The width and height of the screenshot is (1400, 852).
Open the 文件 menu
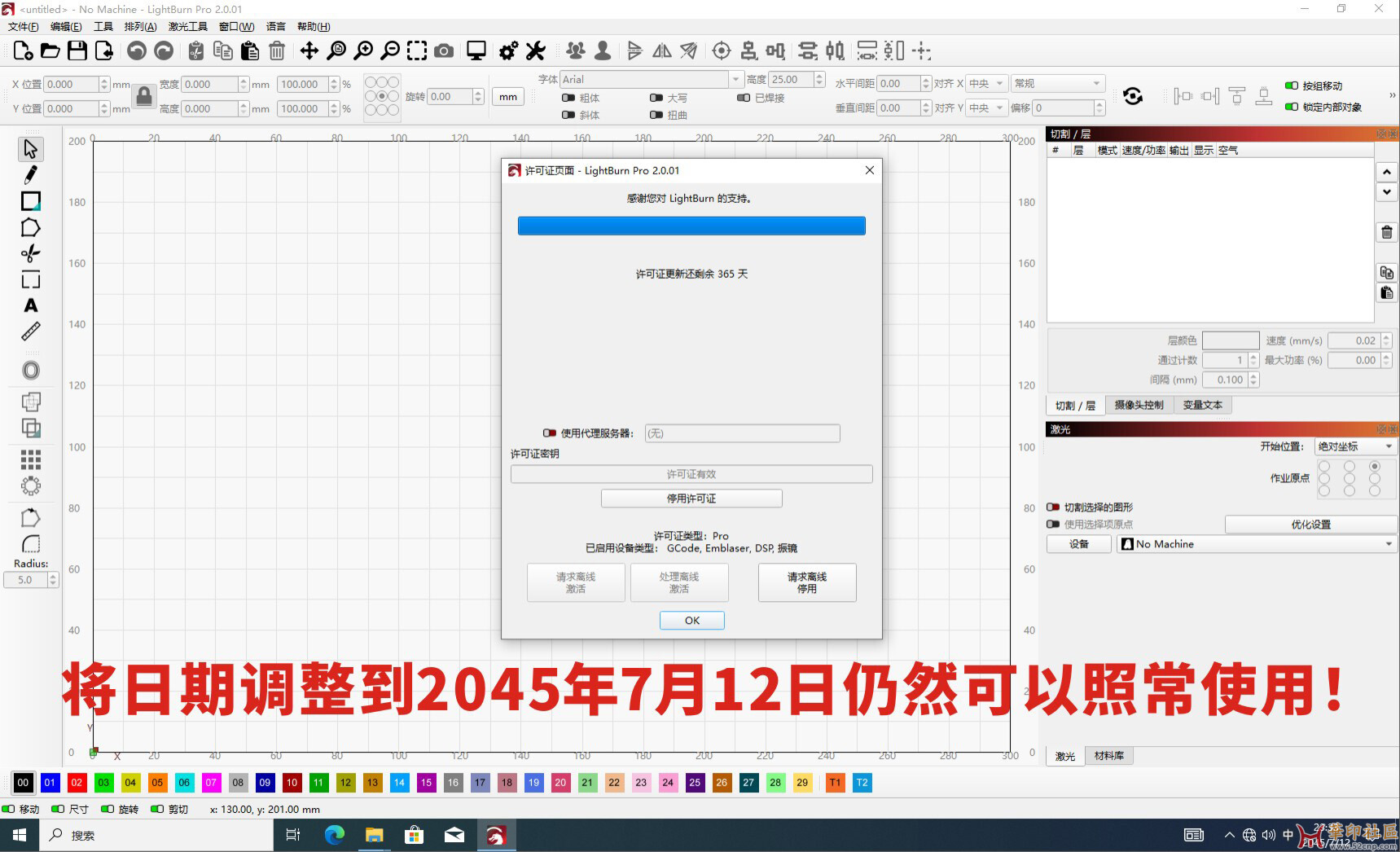coord(23,27)
